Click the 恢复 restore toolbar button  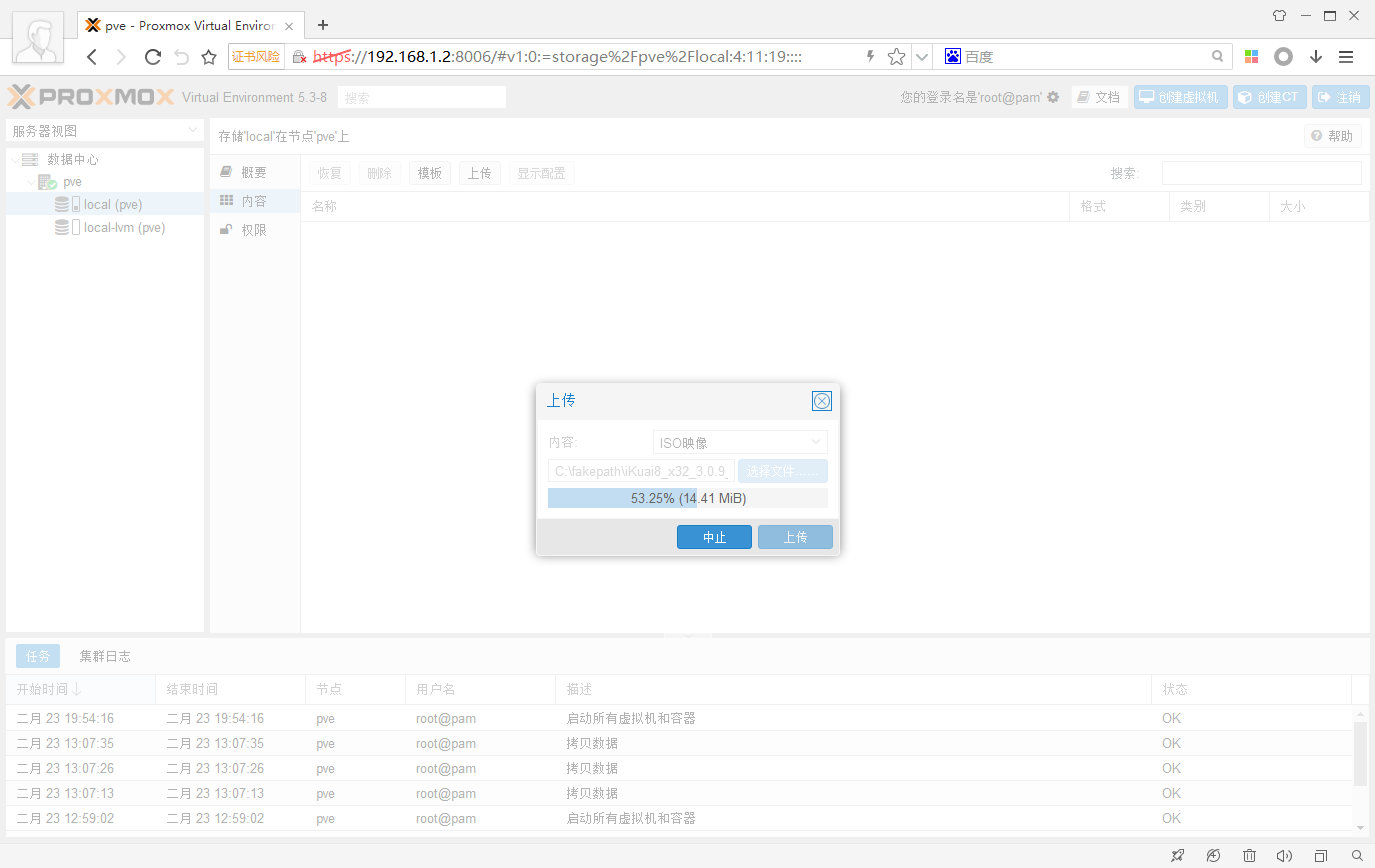[x=329, y=173]
